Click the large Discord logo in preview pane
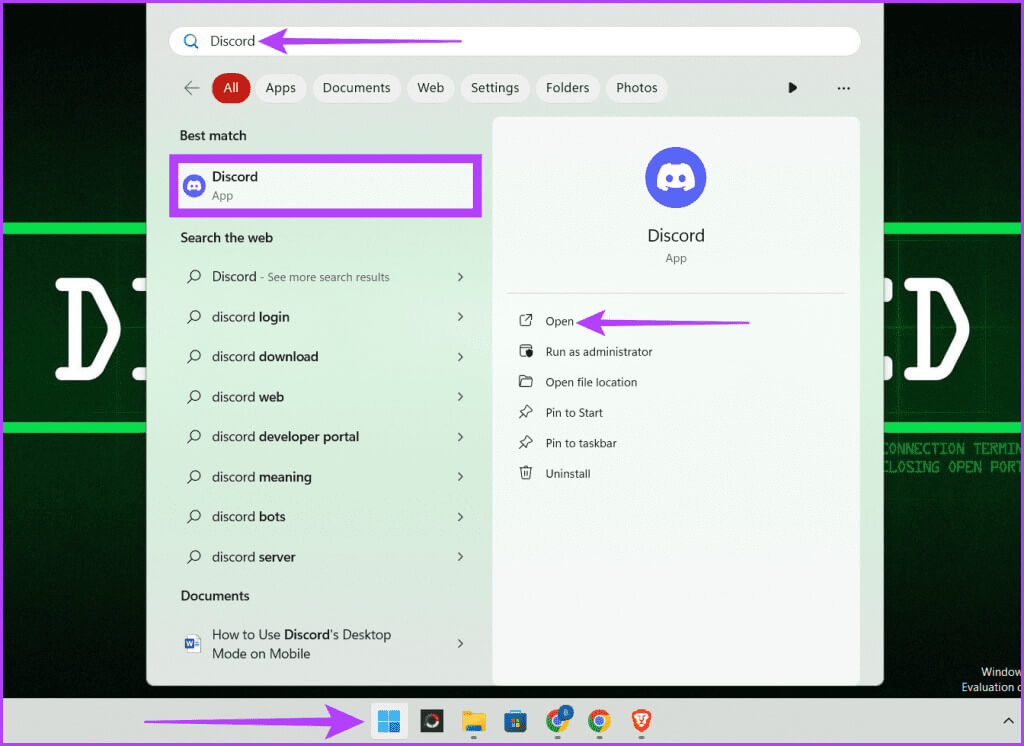The image size is (1024, 746). [675, 178]
